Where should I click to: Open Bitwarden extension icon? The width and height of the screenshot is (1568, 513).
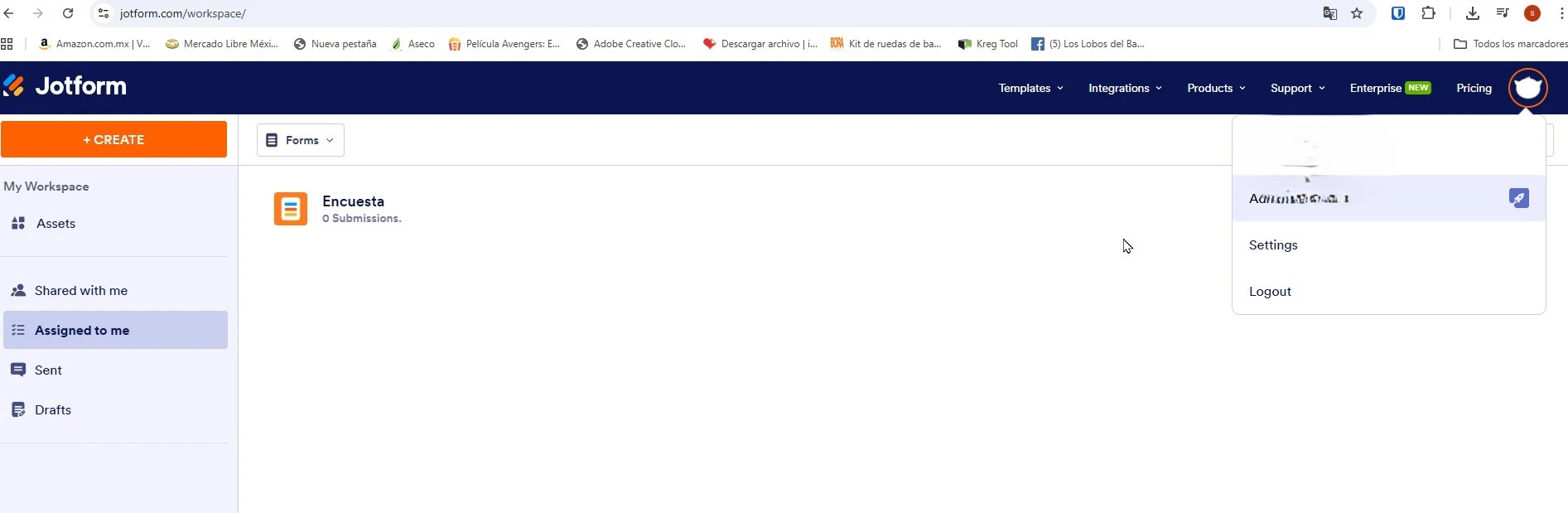tap(1398, 13)
